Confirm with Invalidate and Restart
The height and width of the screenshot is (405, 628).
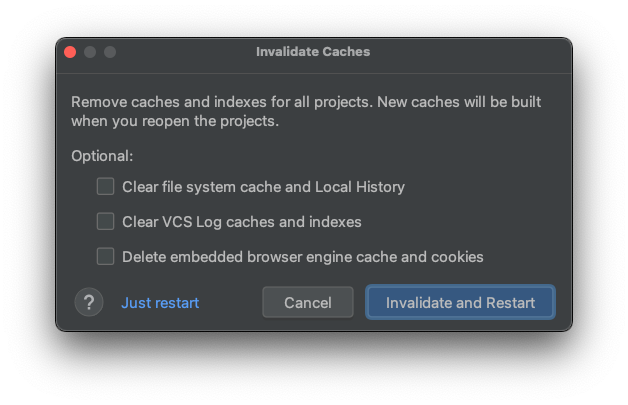[x=460, y=303]
